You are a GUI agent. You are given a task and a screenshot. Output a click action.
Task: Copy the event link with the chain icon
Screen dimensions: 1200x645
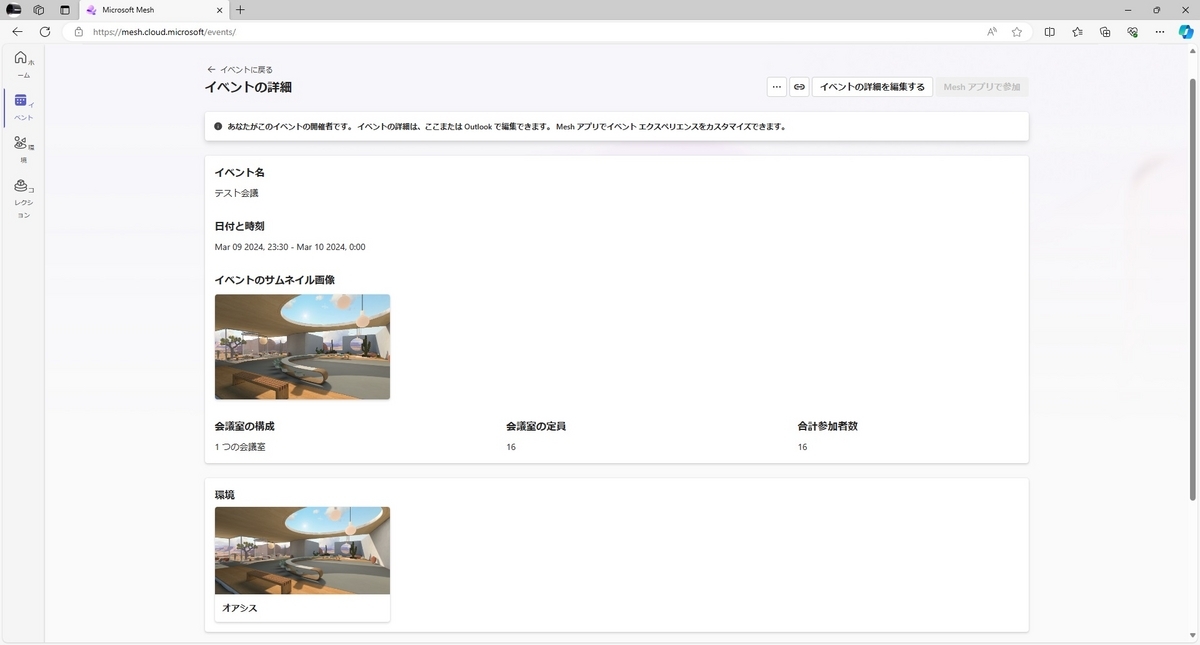(799, 87)
